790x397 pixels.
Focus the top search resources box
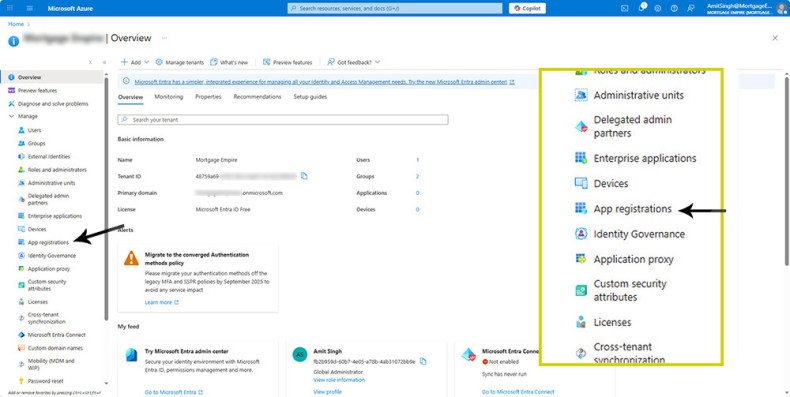coord(395,8)
